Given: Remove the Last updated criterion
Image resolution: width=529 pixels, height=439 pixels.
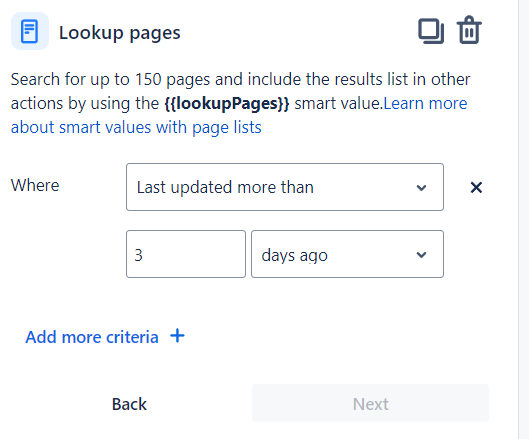Looking at the screenshot, I should (x=476, y=188).
